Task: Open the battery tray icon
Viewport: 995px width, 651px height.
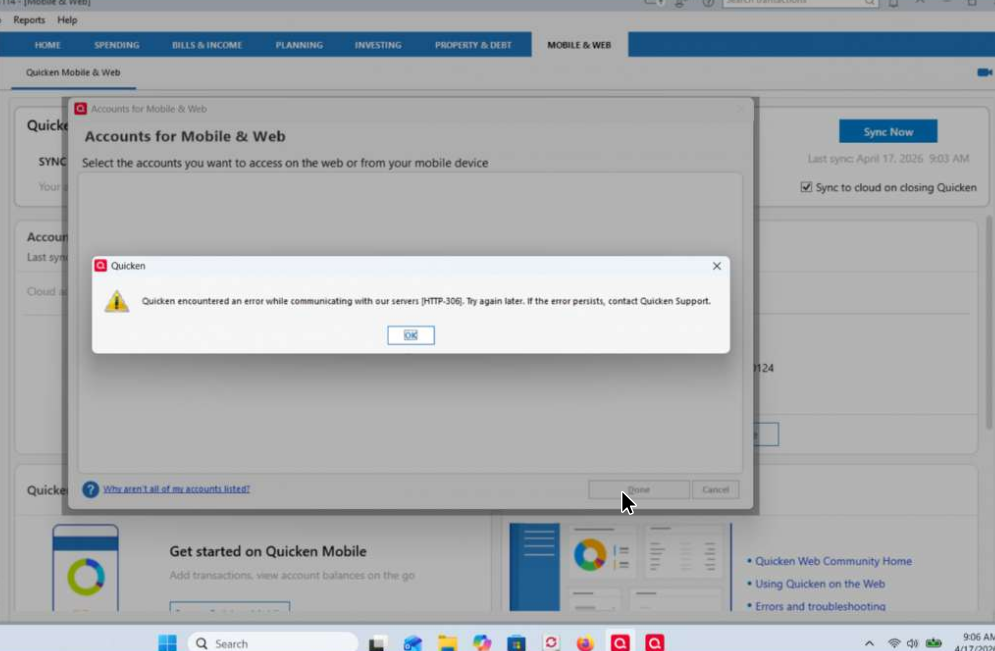Action: [933, 643]
